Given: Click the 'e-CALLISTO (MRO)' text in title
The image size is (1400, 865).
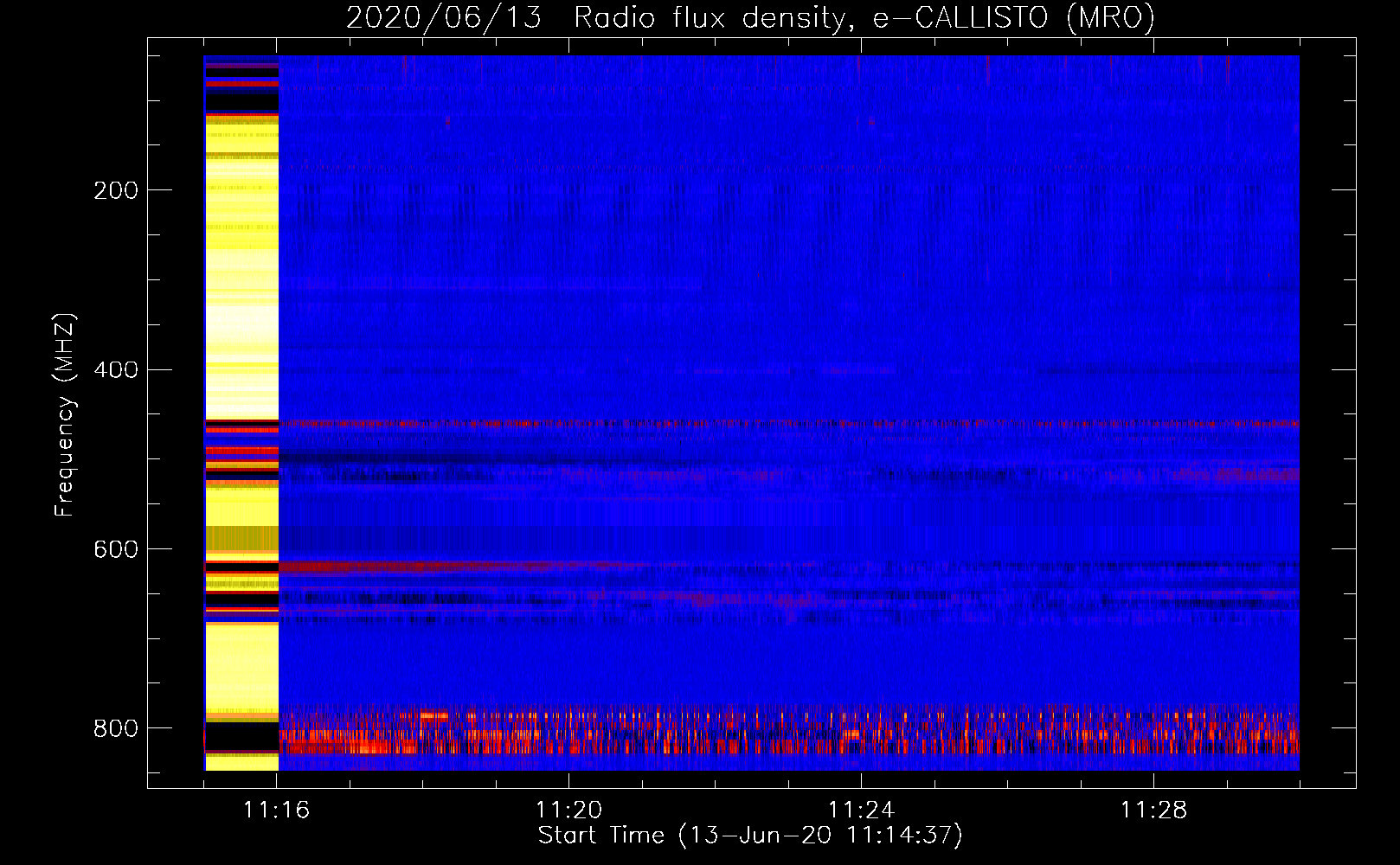Looking at the screenshot, I should [x=1013, y=17].
